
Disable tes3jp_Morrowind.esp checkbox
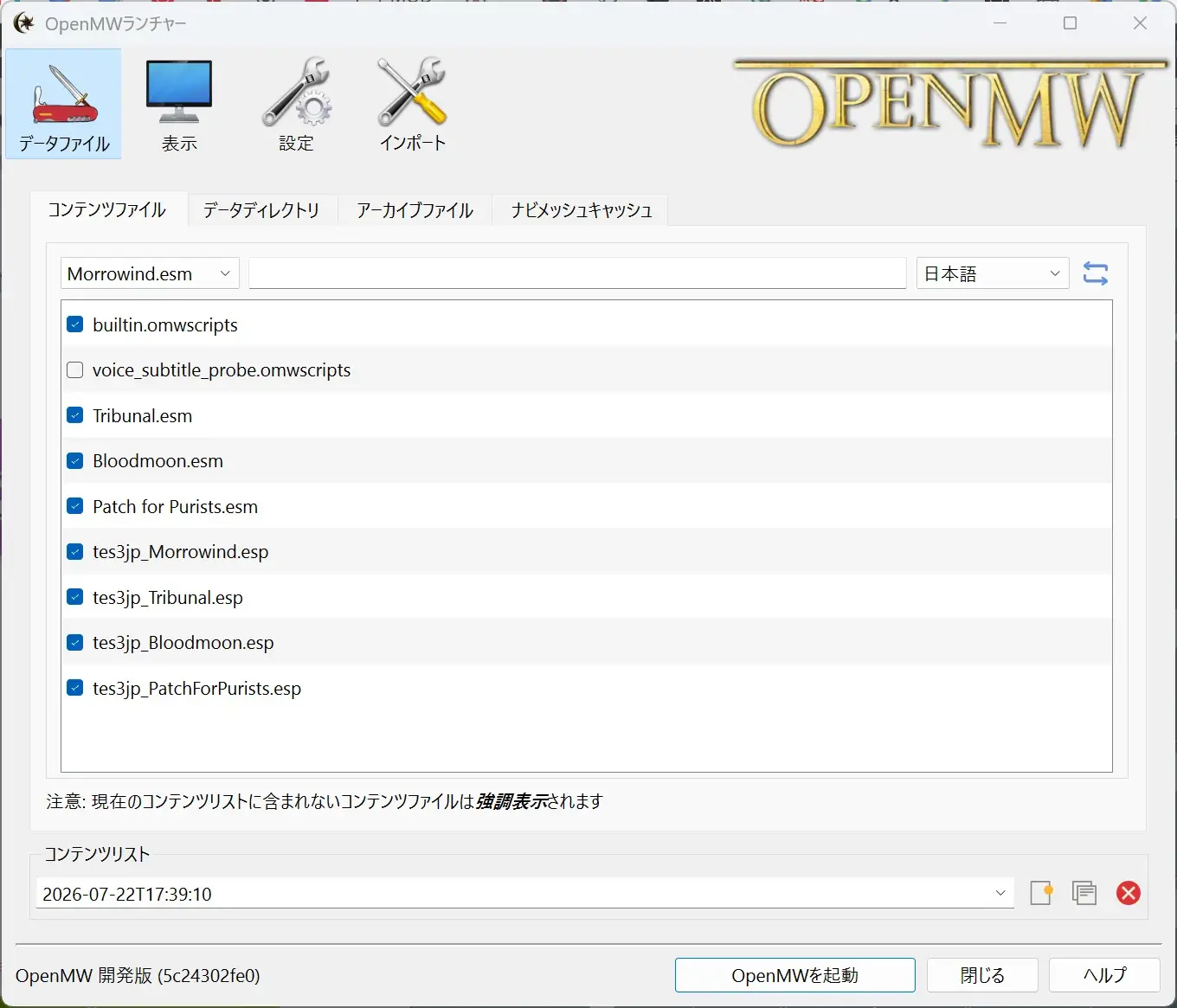tap(75, 552)
